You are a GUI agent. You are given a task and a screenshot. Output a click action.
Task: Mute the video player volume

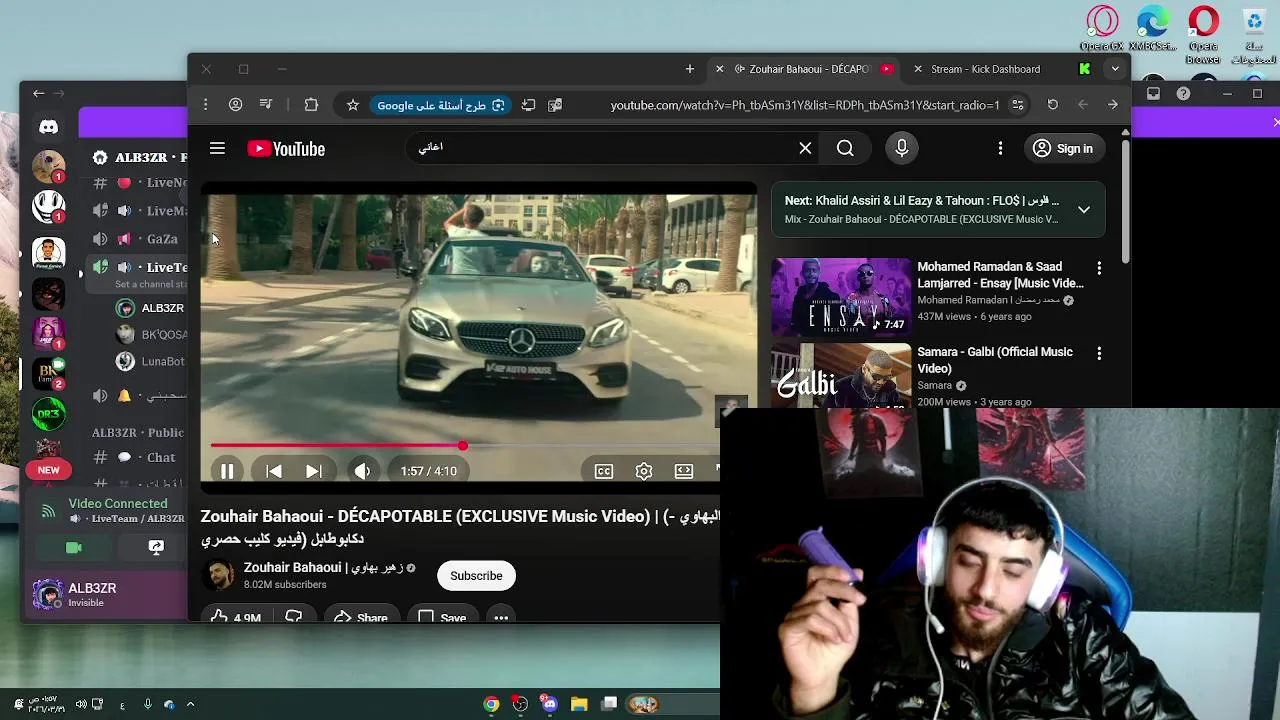362,471
